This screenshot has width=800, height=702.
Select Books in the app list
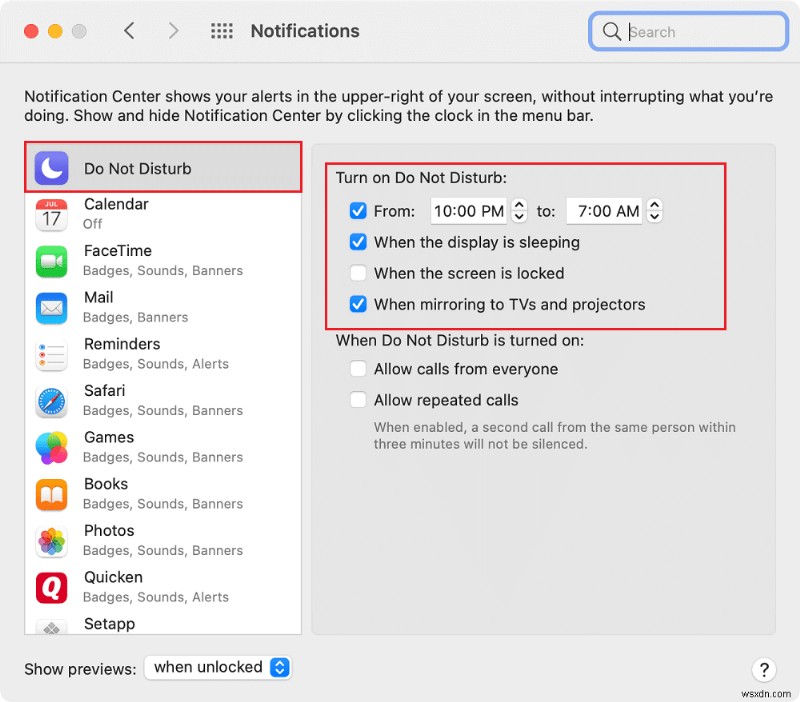click(163, 494)
